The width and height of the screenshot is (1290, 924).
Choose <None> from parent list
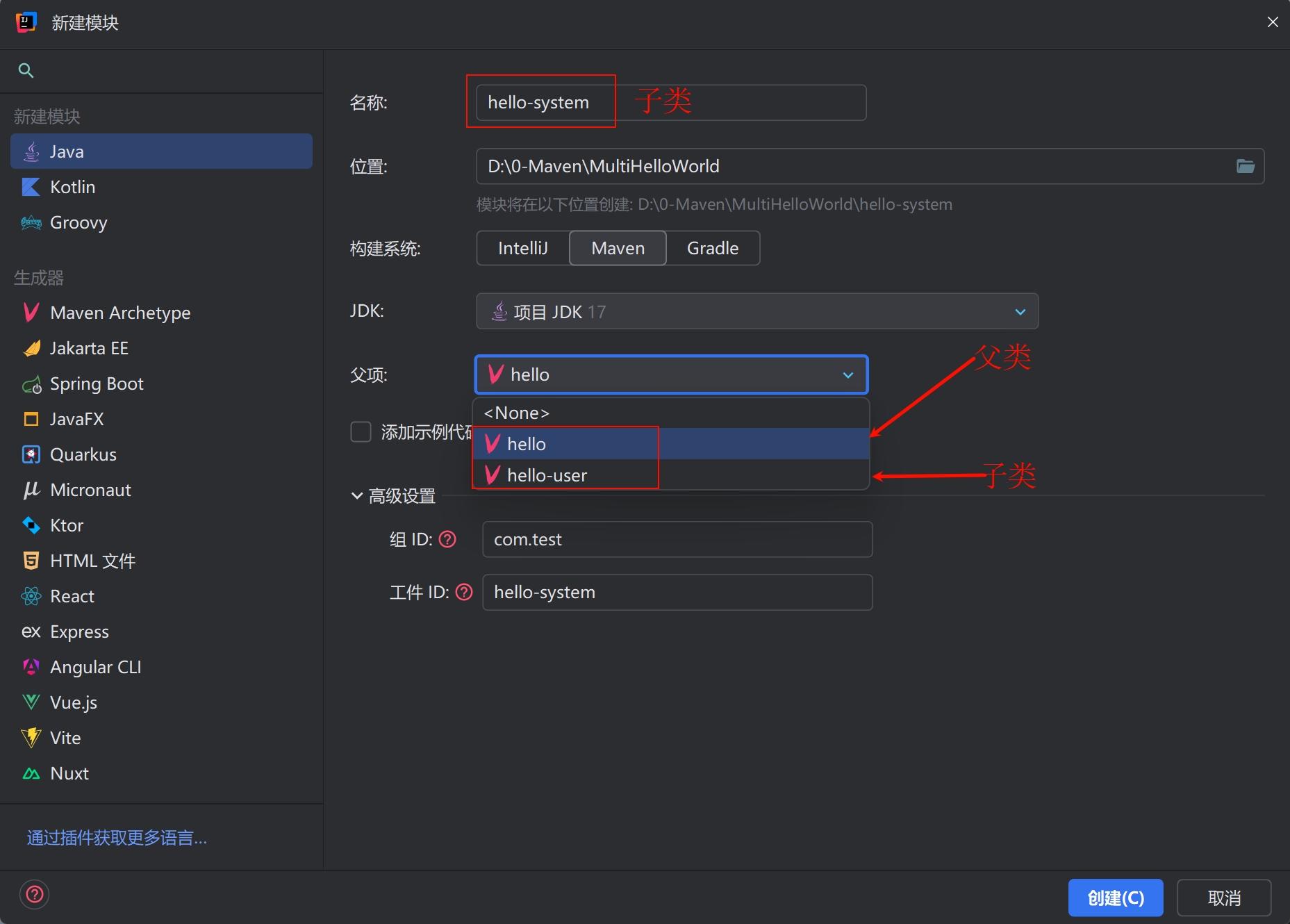(517, 413)
